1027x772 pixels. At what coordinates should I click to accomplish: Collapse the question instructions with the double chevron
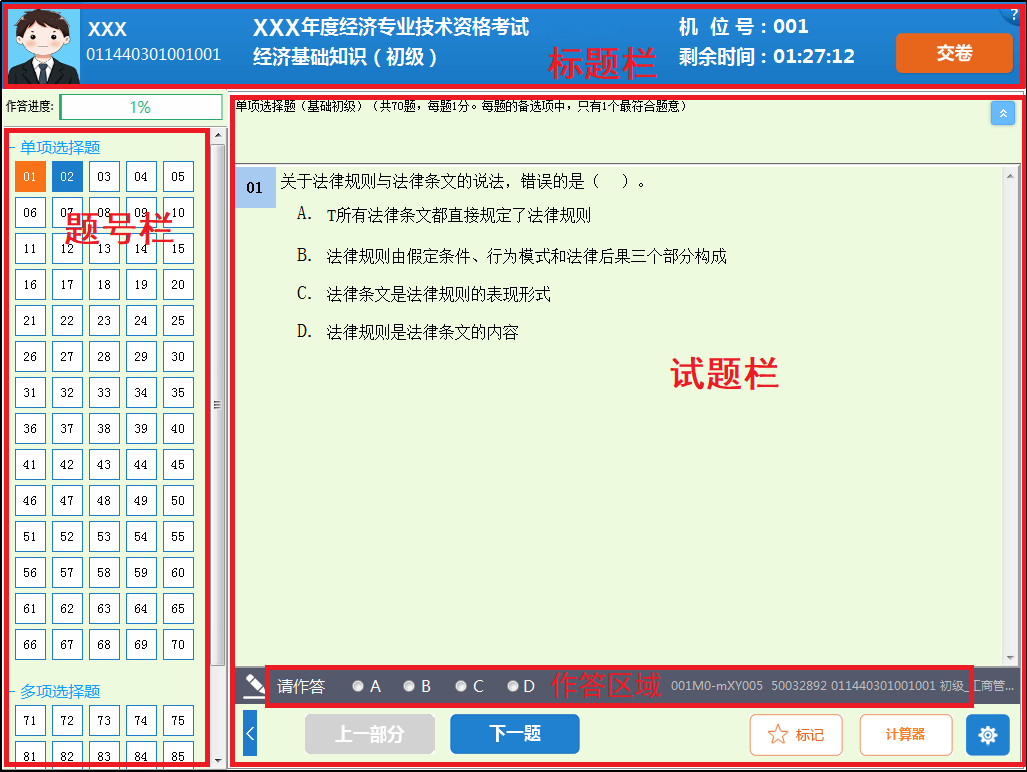click(1002, 114)
